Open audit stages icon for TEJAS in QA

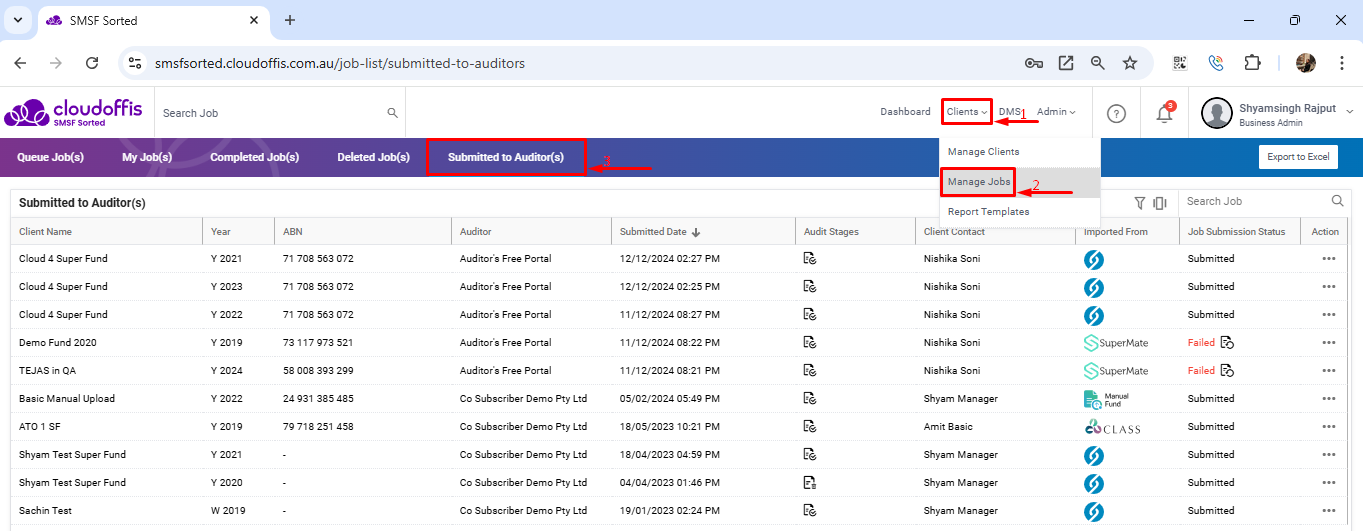coord(810,370)
